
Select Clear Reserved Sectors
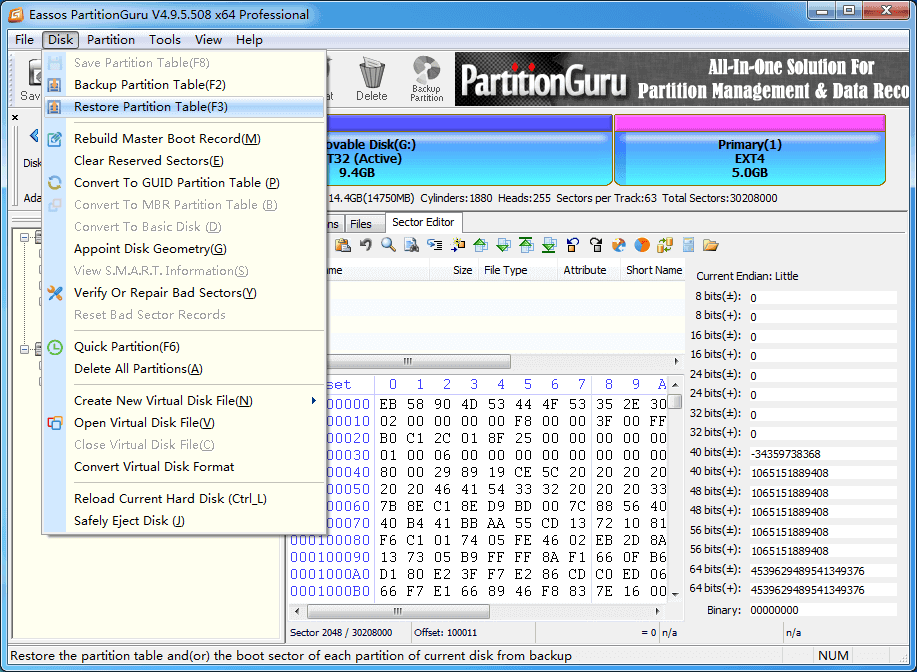pyautogui.click(x=184, y=161)
